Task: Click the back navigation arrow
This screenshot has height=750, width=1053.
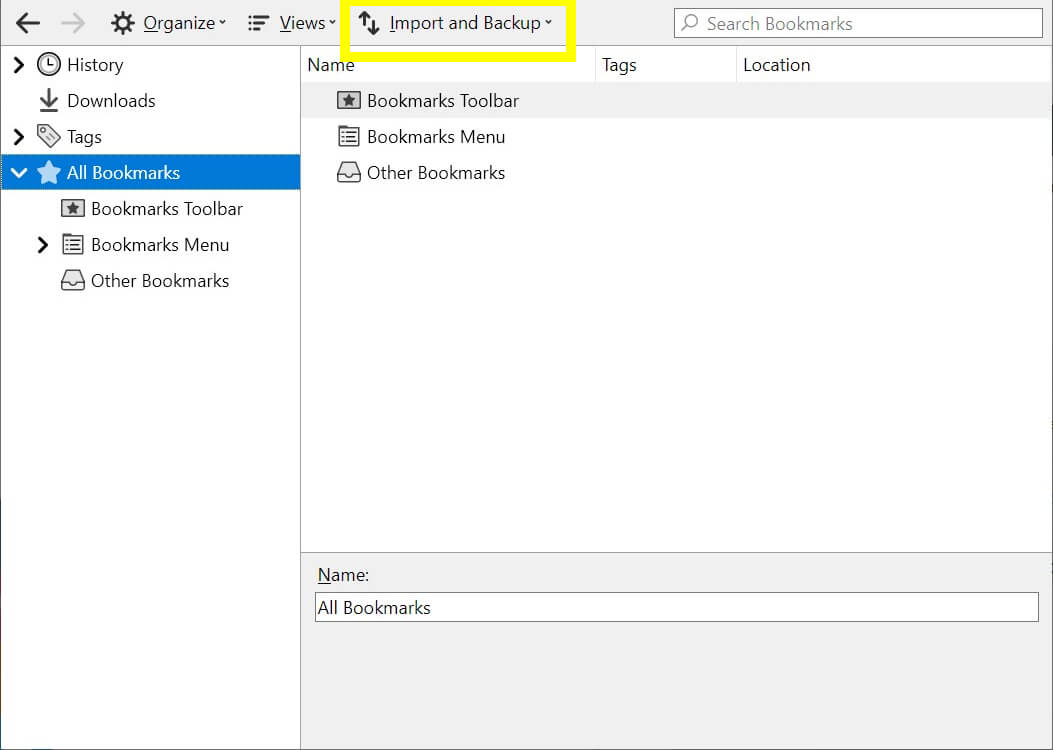Action: pos(27,22)
